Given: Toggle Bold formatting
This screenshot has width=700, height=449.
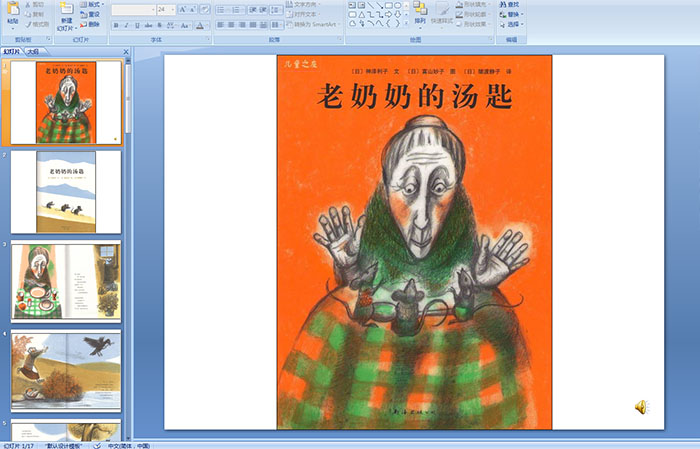Looking at the screenshot, I should coord(116,25).
